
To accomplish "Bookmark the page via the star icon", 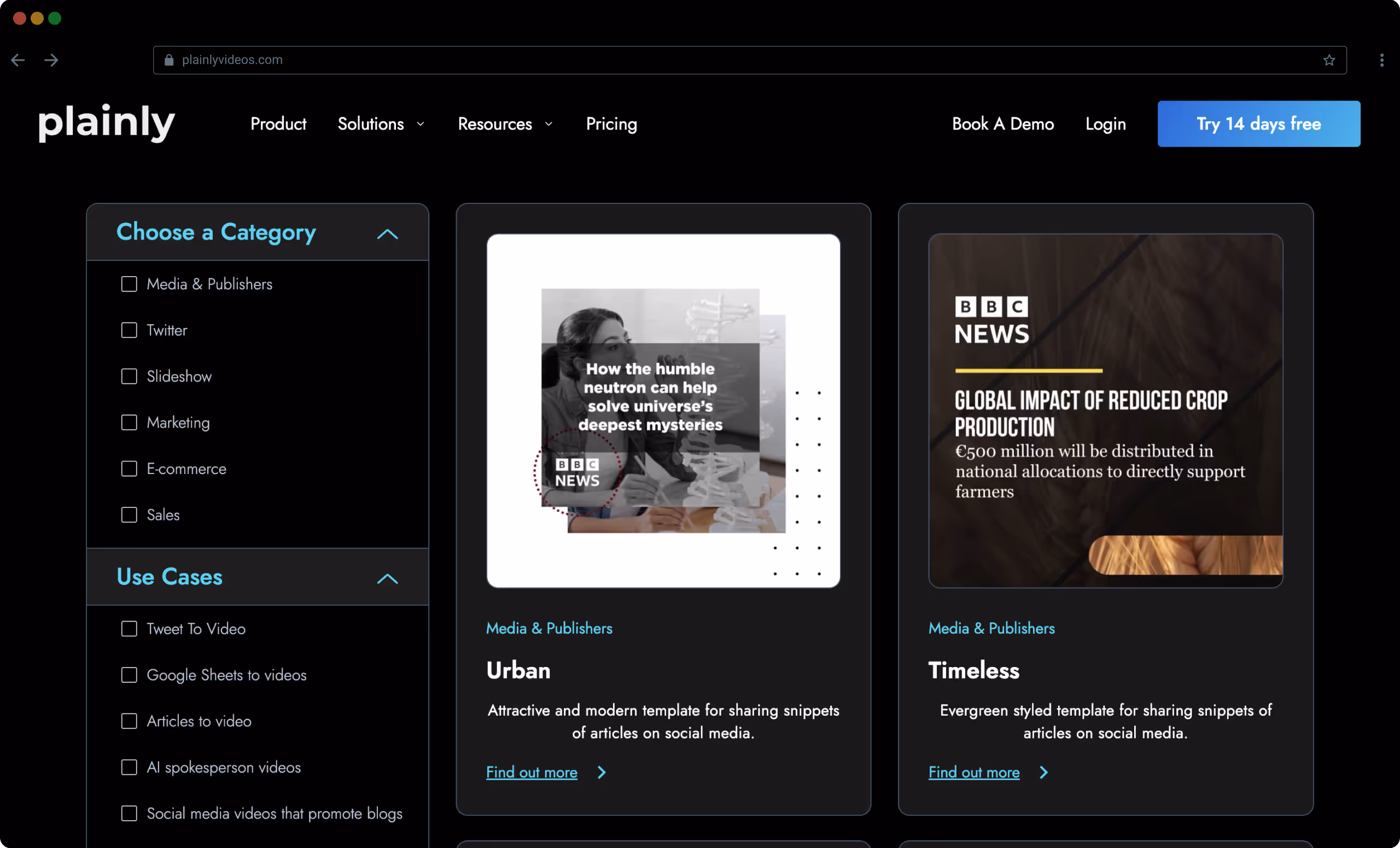I will click(x=1329, y=60).
